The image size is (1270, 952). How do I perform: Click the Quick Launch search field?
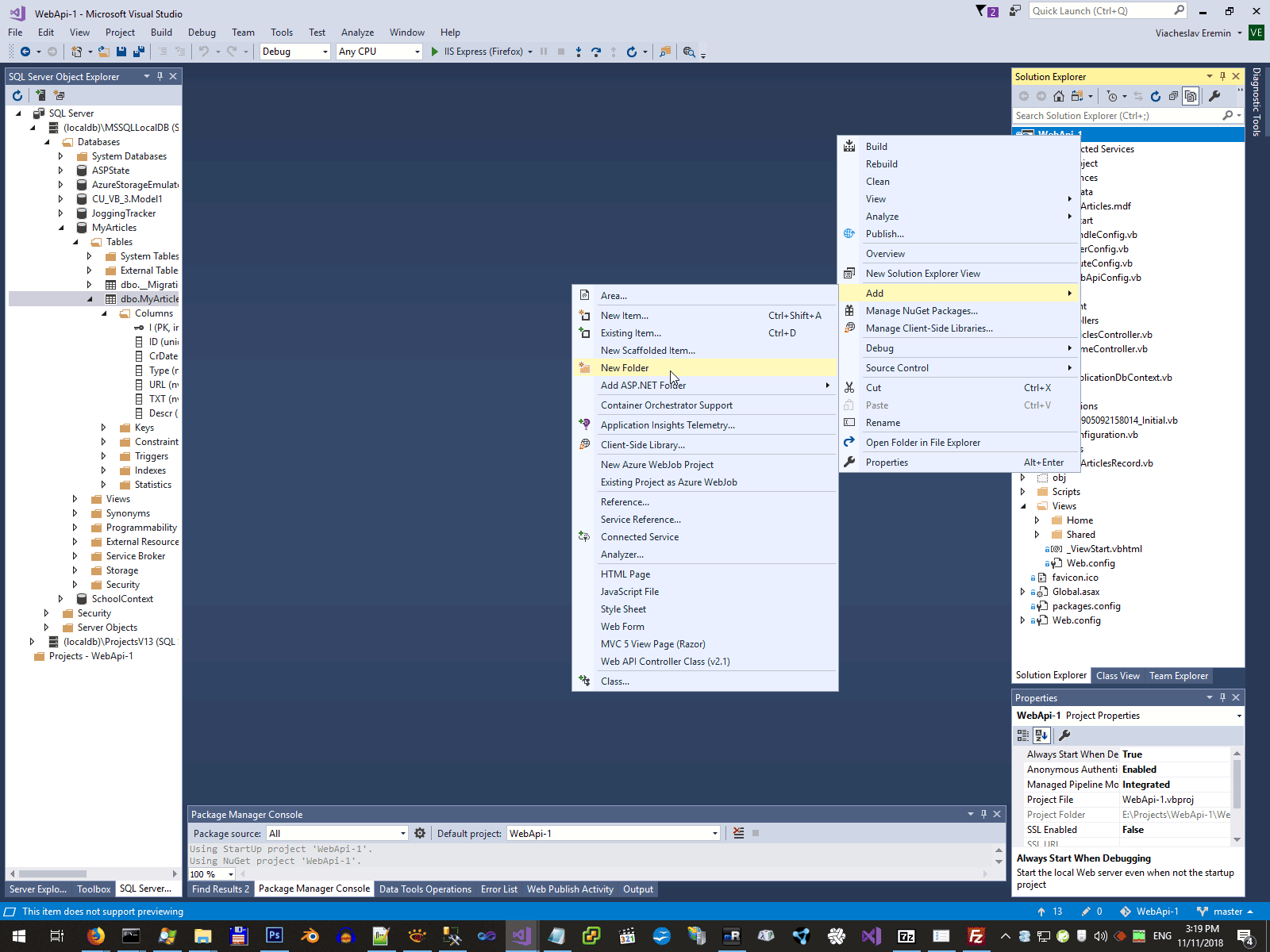pos(1108,11)
